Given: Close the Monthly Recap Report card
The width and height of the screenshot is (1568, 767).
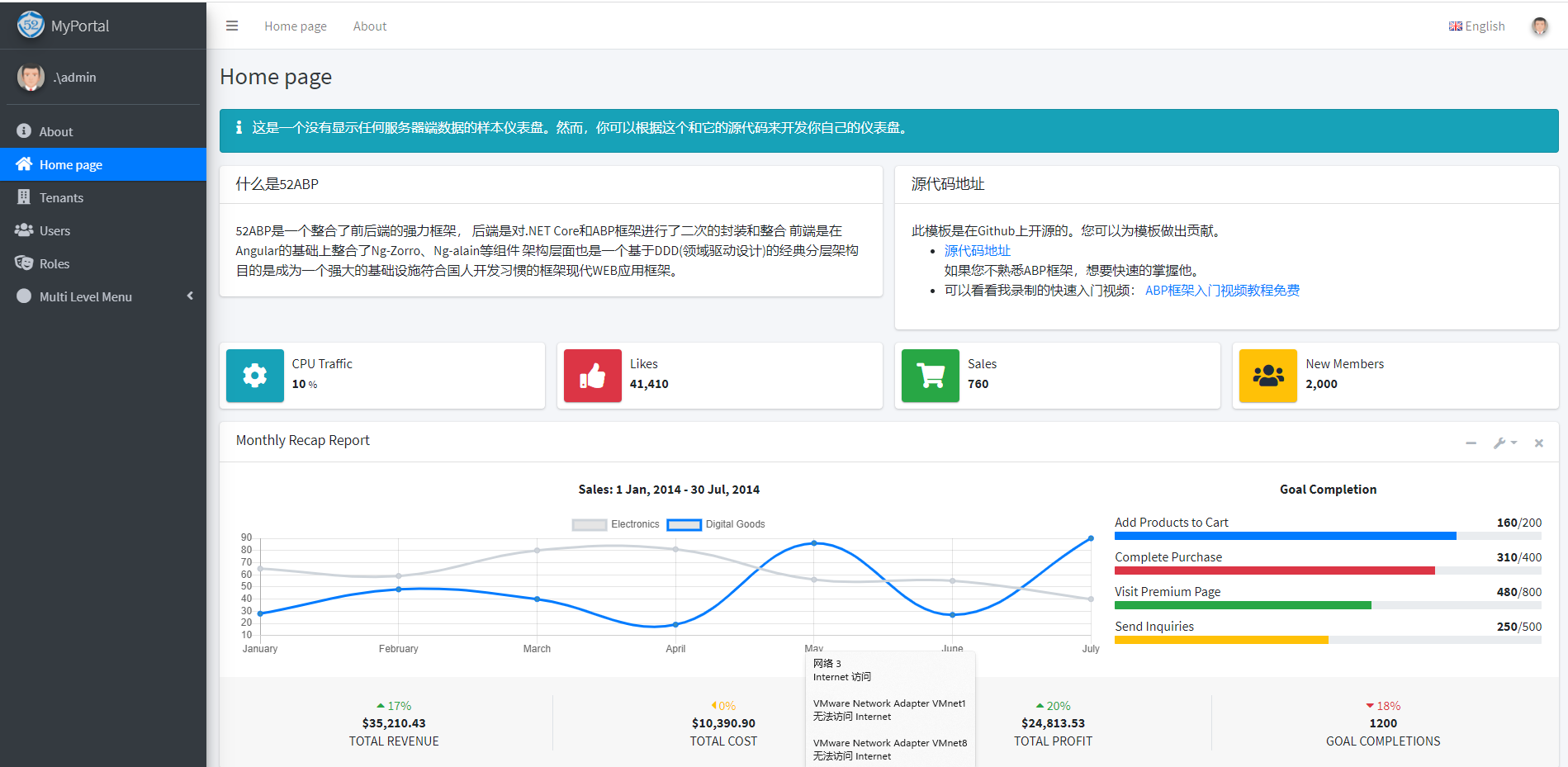Looking at the screenshot, I should pyautogui.click(x=1539, y=443).
